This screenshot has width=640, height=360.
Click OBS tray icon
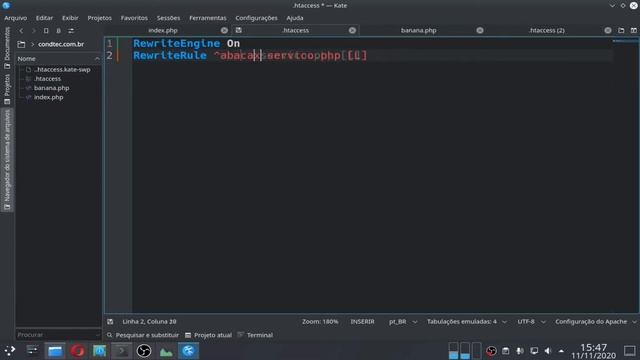pyautogui.click(x=491, y=351)
